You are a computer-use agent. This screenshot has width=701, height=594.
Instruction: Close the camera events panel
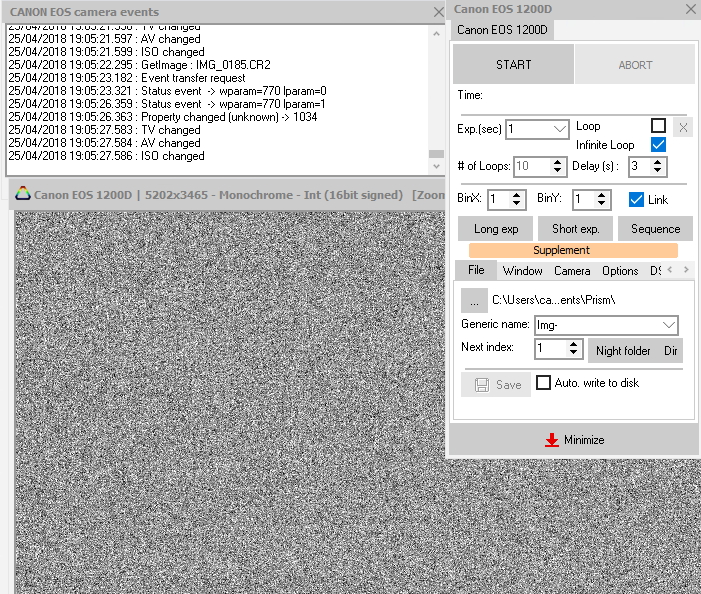[438, 12]
